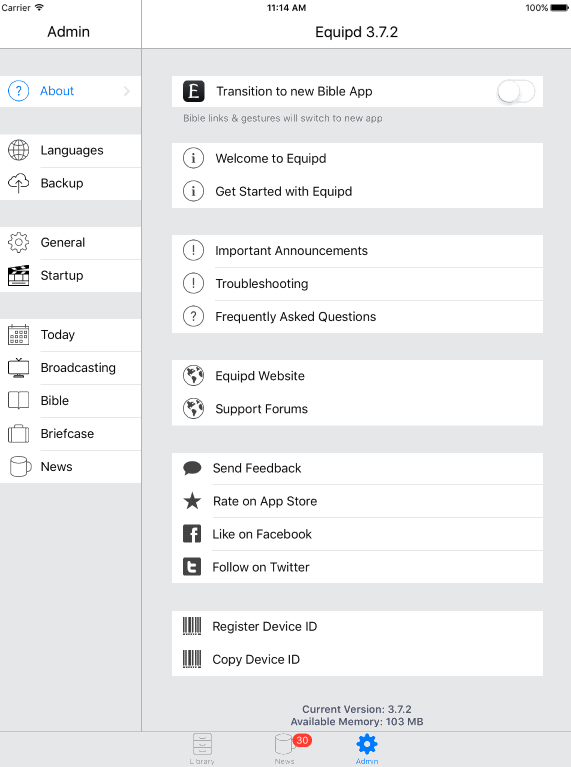Open the Briefcase icon in sidebar
This screenshot has width=571, height=767.
(x=19, y=433)
